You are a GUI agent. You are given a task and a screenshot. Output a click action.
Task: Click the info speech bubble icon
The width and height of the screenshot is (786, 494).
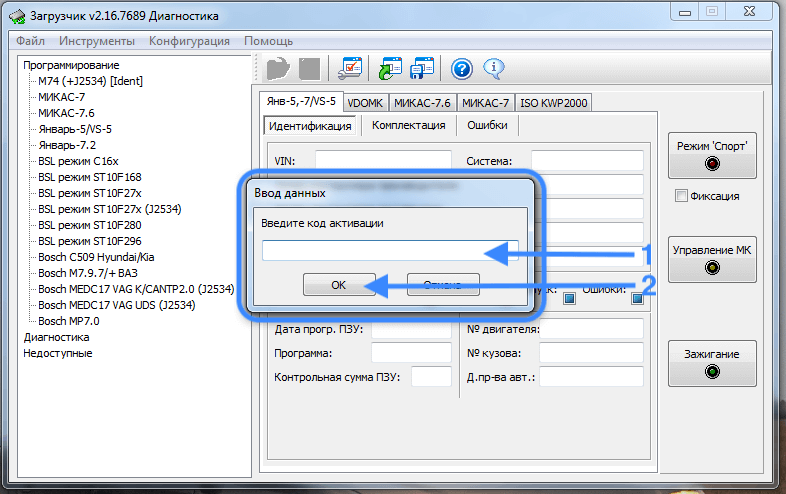coord(494,69)
